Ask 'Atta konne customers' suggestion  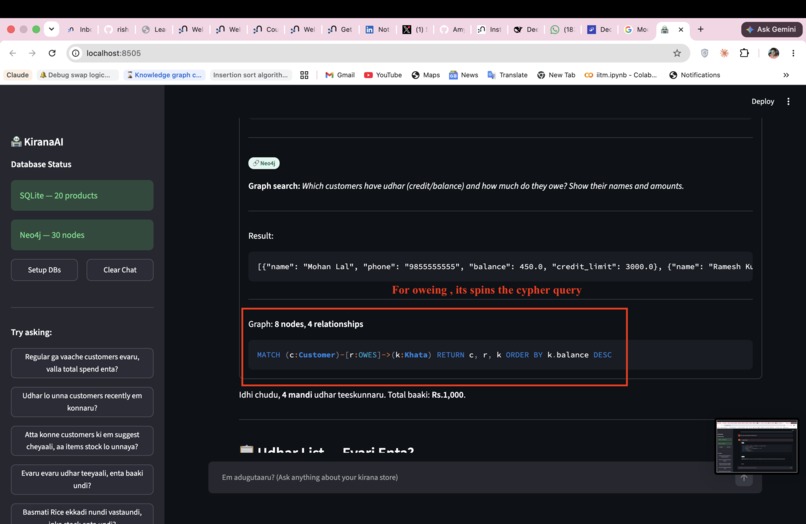click(x=82, y=441)
